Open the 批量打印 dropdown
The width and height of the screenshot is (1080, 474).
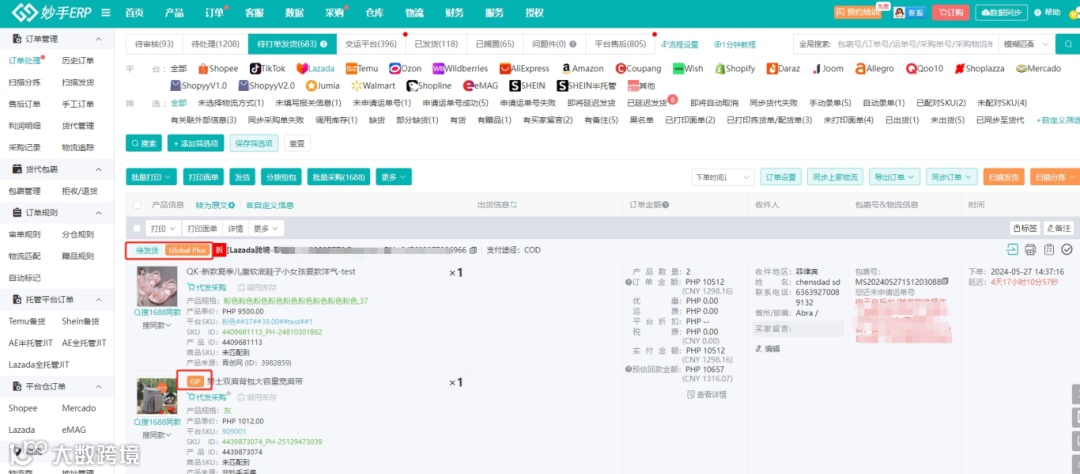pos(152,177)
